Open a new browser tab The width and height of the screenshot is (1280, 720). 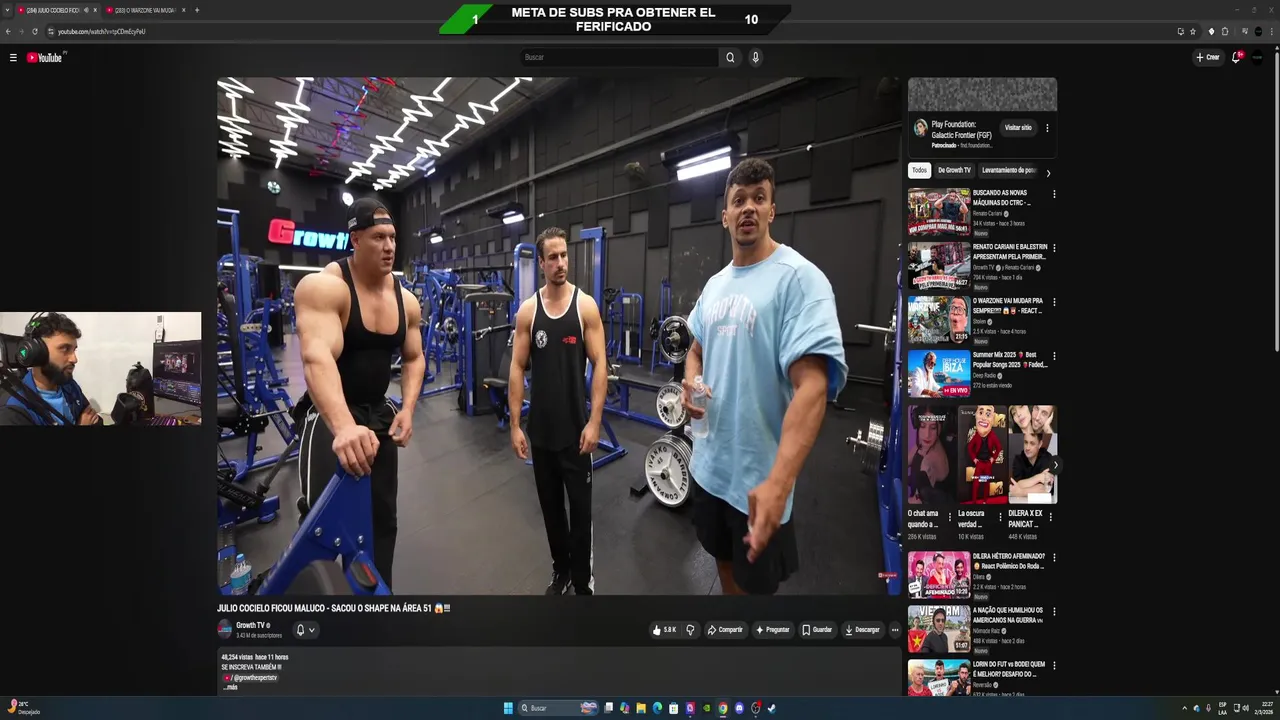[x=197, y=10]
